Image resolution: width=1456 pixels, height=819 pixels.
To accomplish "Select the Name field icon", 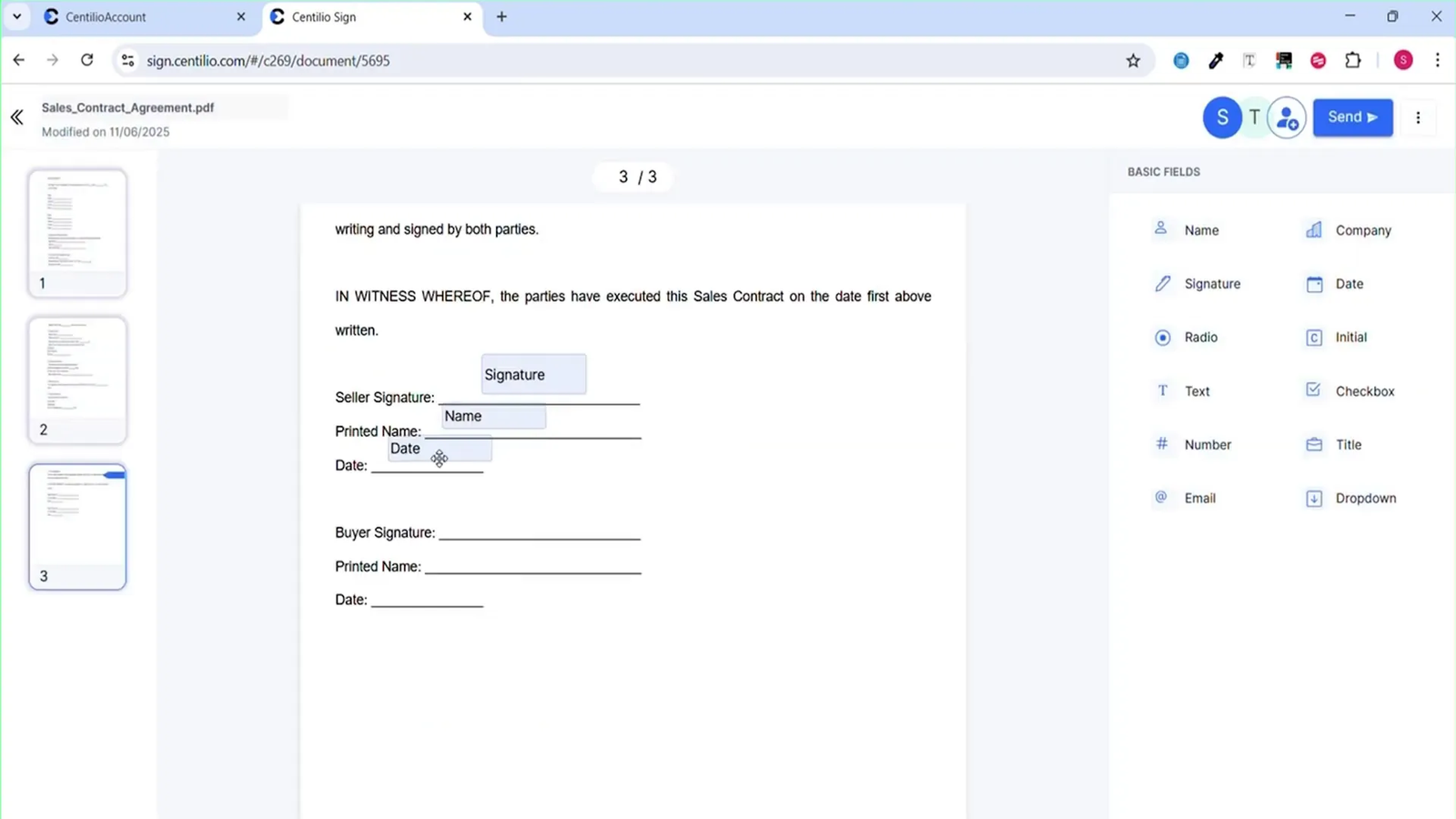I will [1160, 228].
